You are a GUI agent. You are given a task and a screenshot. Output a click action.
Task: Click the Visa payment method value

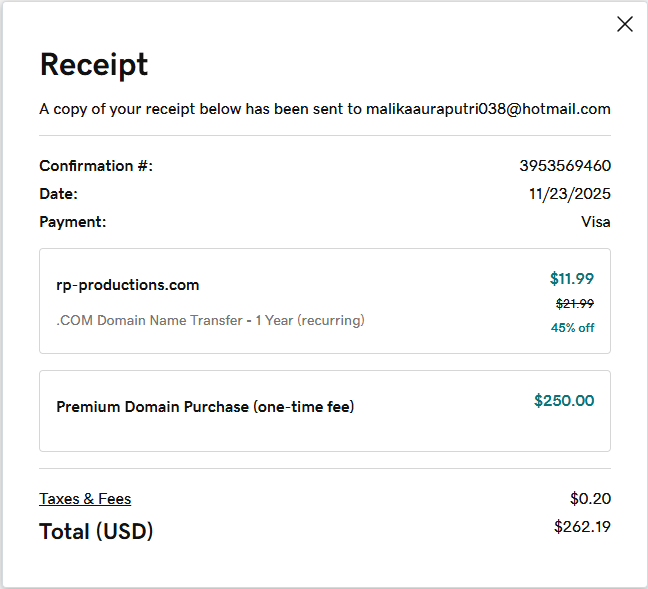pos(595,222)
